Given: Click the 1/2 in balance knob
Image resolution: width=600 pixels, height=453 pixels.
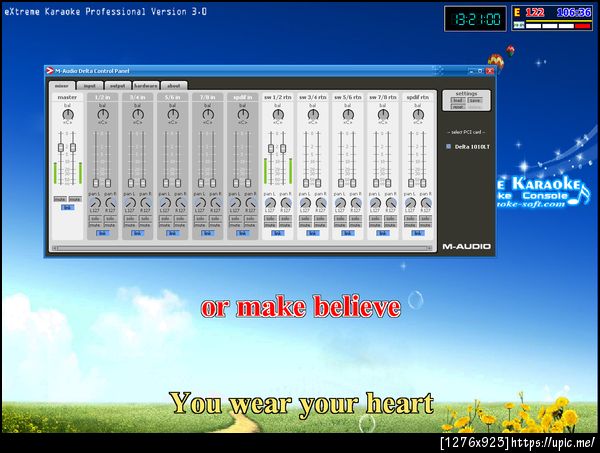Looking at the screenshot, I should coord(103,114).
